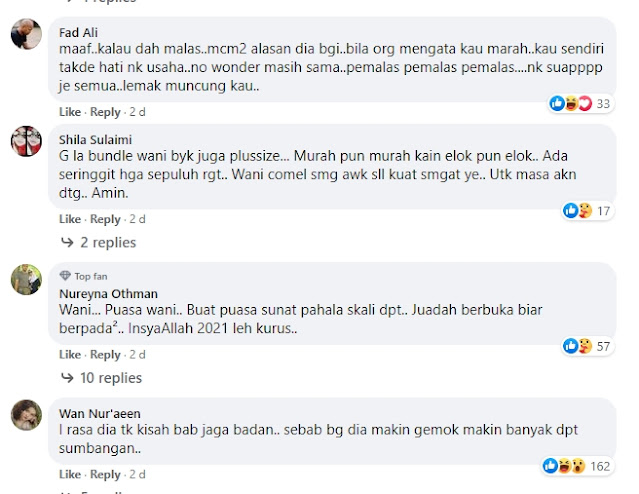Like Shila Sulaimi's comment
The width and height of the screenshot is (639, 494).
tap(70, 219)
